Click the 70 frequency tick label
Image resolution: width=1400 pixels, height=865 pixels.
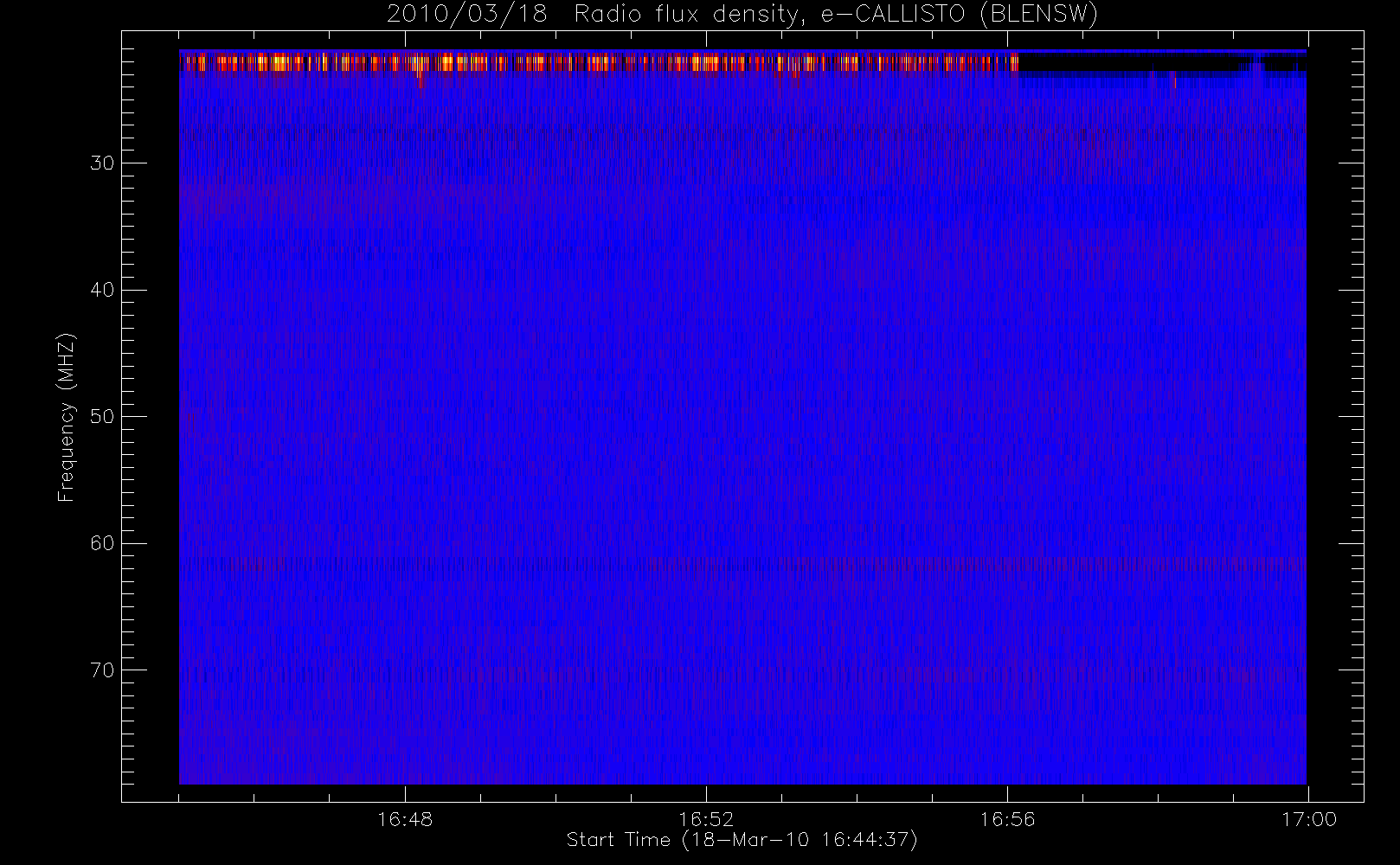pos(101,670)
